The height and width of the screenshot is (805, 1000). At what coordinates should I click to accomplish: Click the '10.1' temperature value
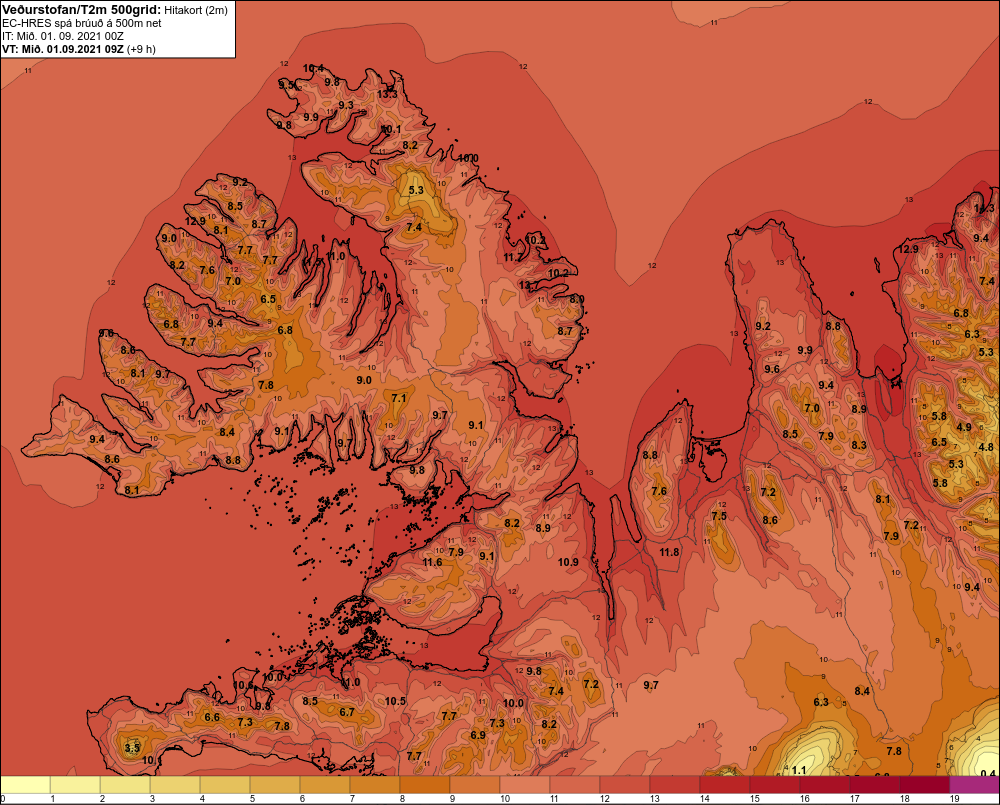pyautogui.click(x=391, y=129)
